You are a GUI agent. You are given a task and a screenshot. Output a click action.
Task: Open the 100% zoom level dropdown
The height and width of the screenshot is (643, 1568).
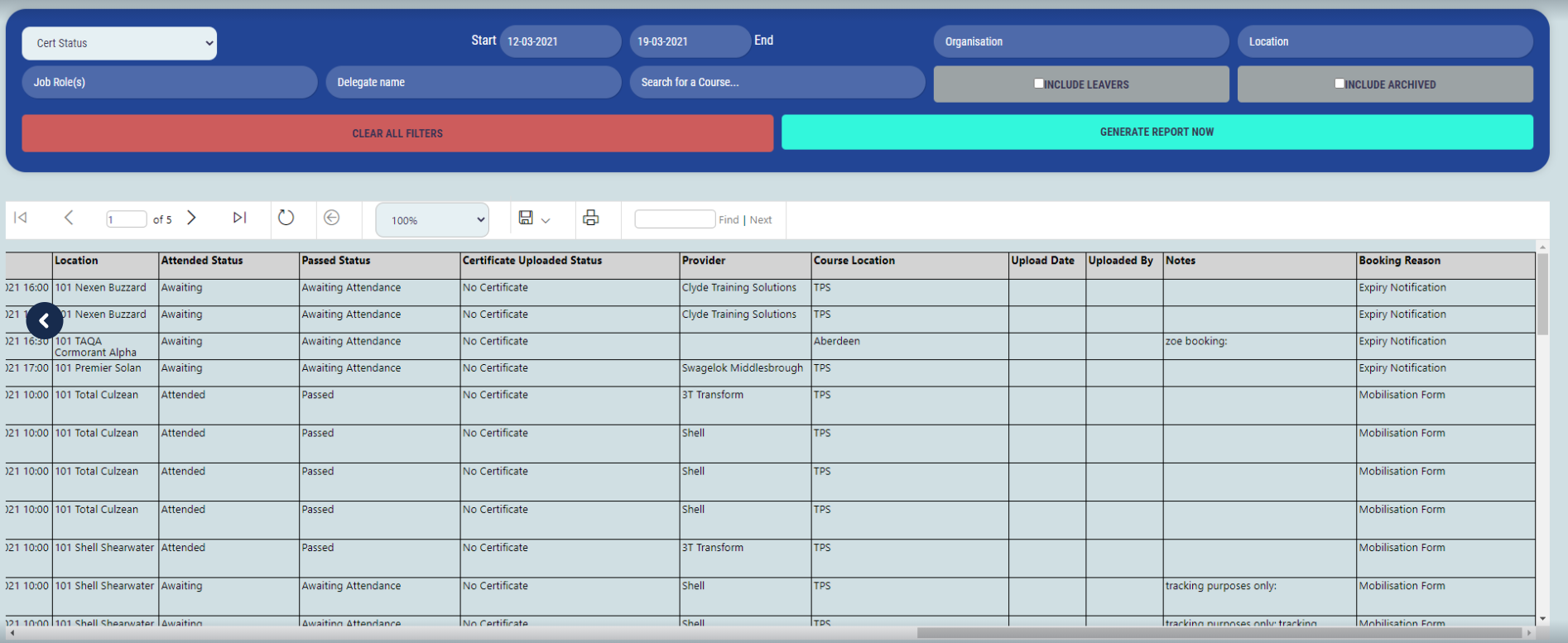click(432, 220)
